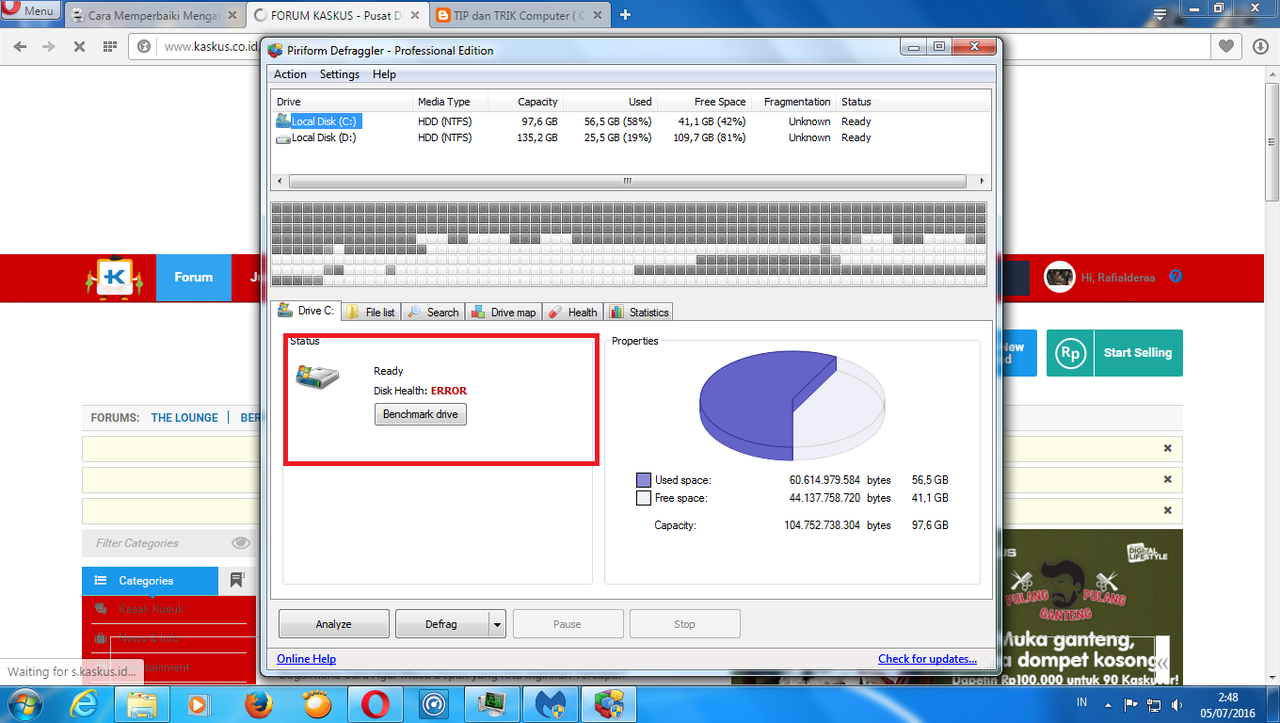
Task: Click the Local Disk (D:) drive icon
Action: pos(283,138)
